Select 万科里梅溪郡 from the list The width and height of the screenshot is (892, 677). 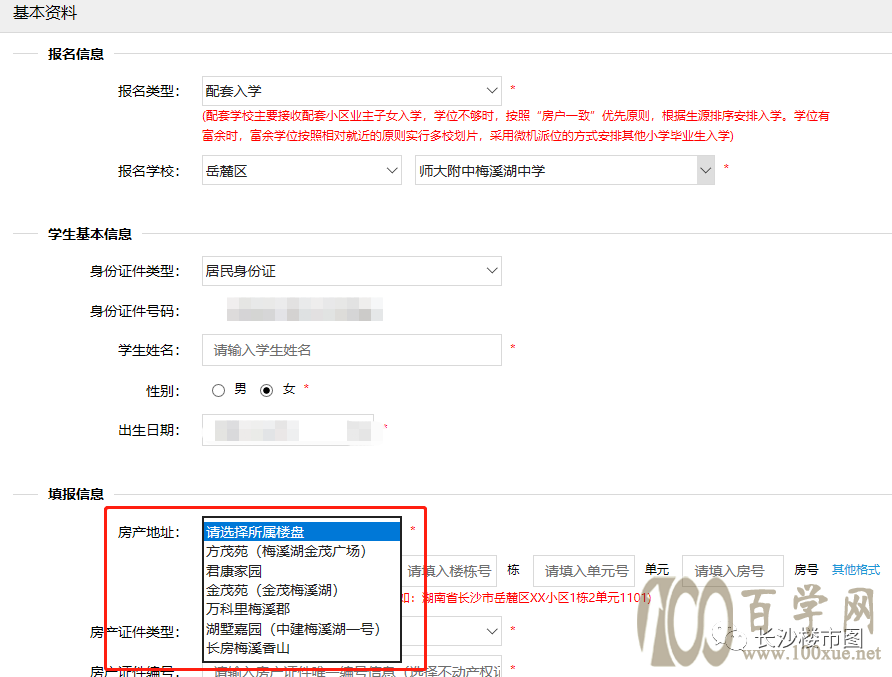tap(302, 609)
